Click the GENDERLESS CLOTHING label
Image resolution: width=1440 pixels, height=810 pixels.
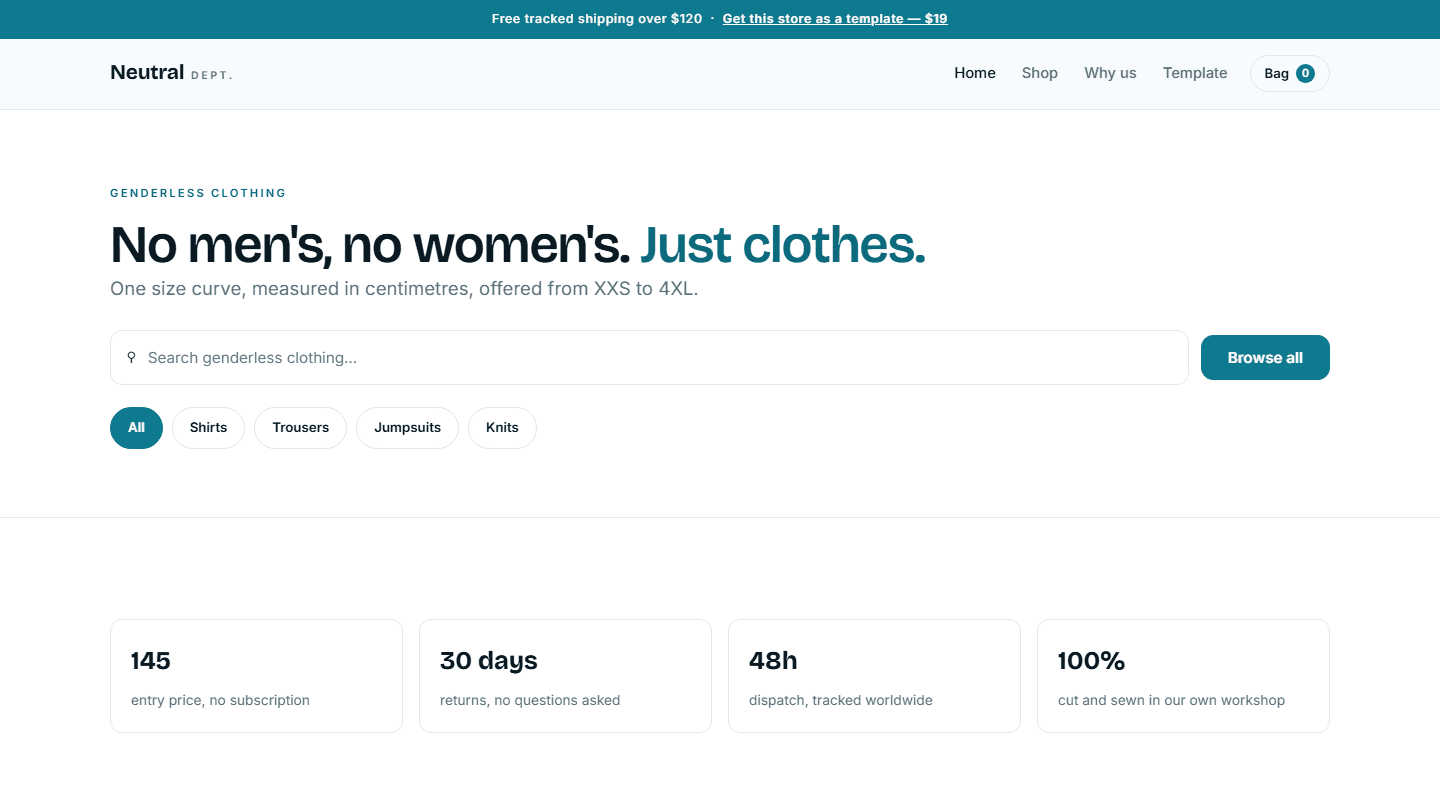click(x=198, y=193)
